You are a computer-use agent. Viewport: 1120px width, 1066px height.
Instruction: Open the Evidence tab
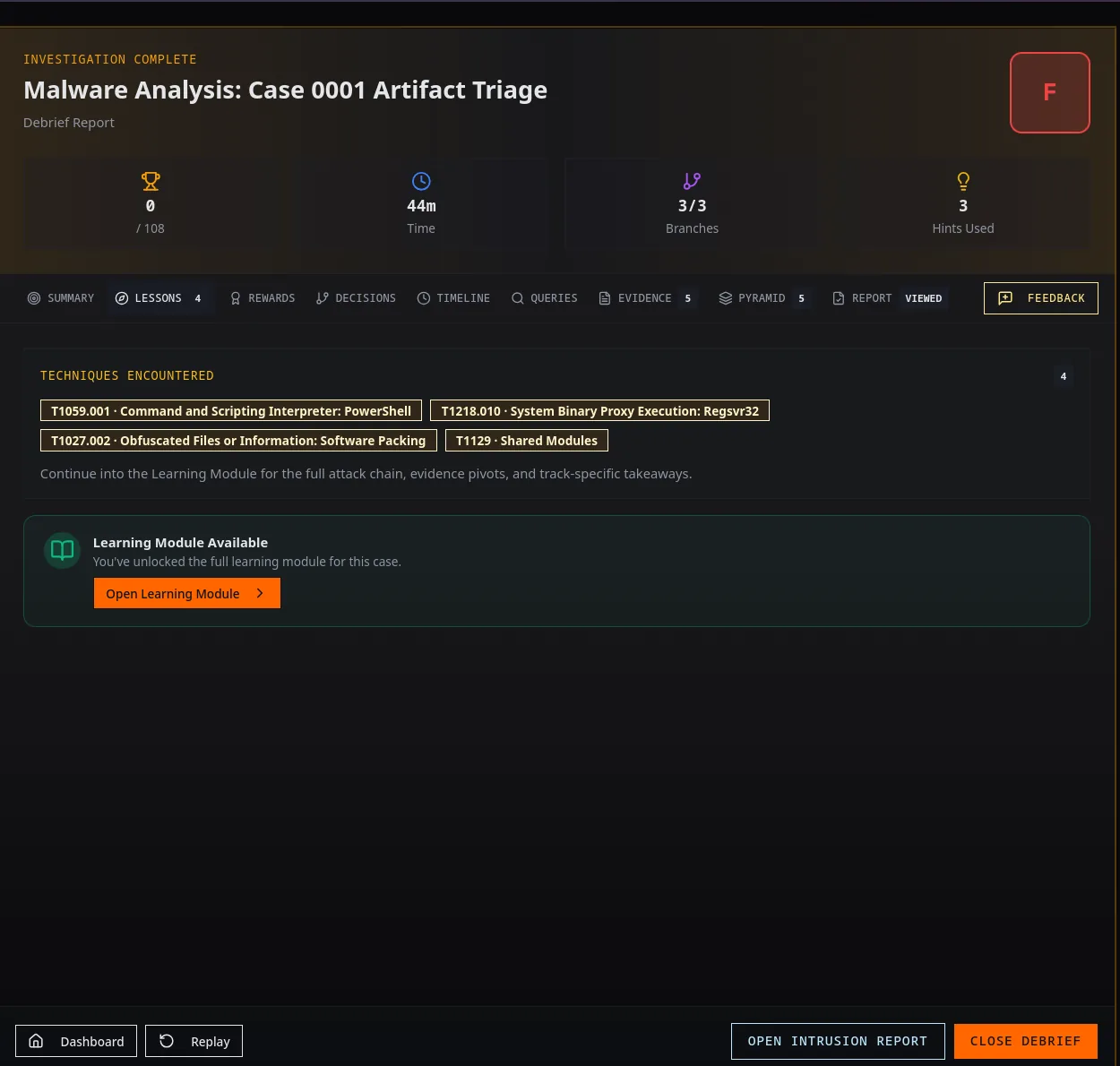[x=647, y=298]
